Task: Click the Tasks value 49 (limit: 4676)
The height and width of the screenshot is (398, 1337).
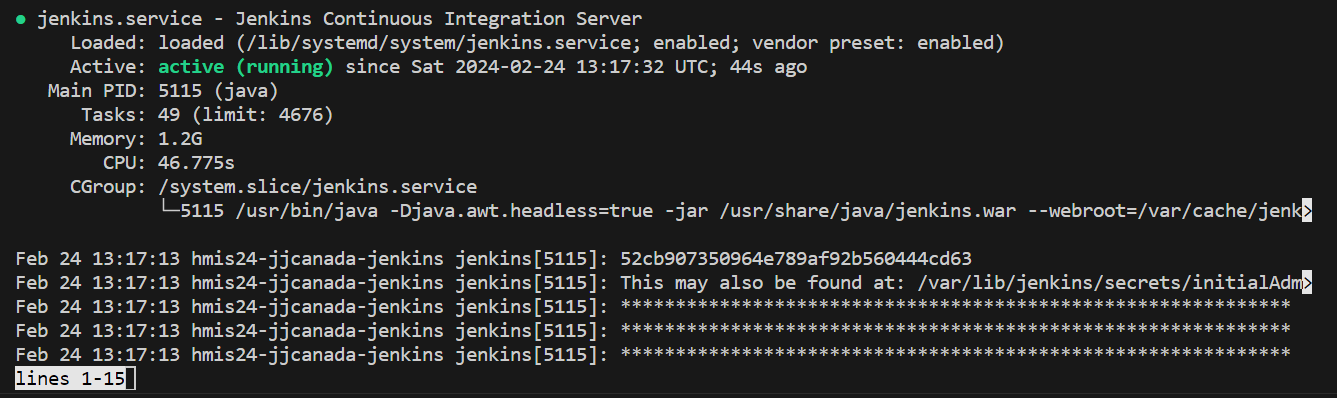Action: [x=246, y=115]
